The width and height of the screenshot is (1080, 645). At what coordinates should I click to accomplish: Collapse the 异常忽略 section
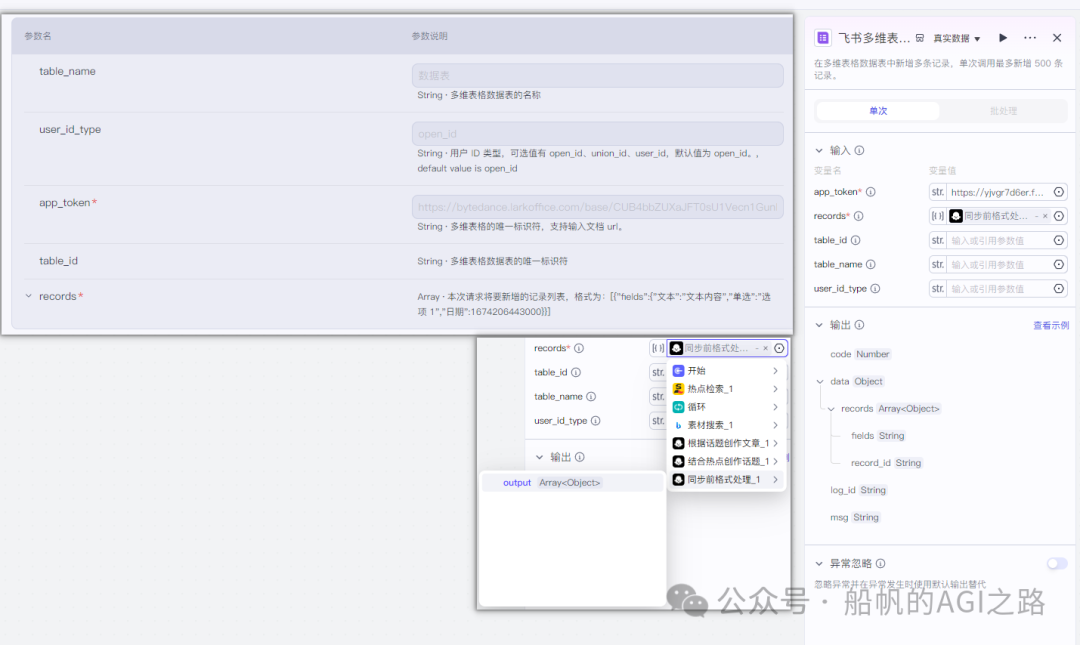point(819,564)
